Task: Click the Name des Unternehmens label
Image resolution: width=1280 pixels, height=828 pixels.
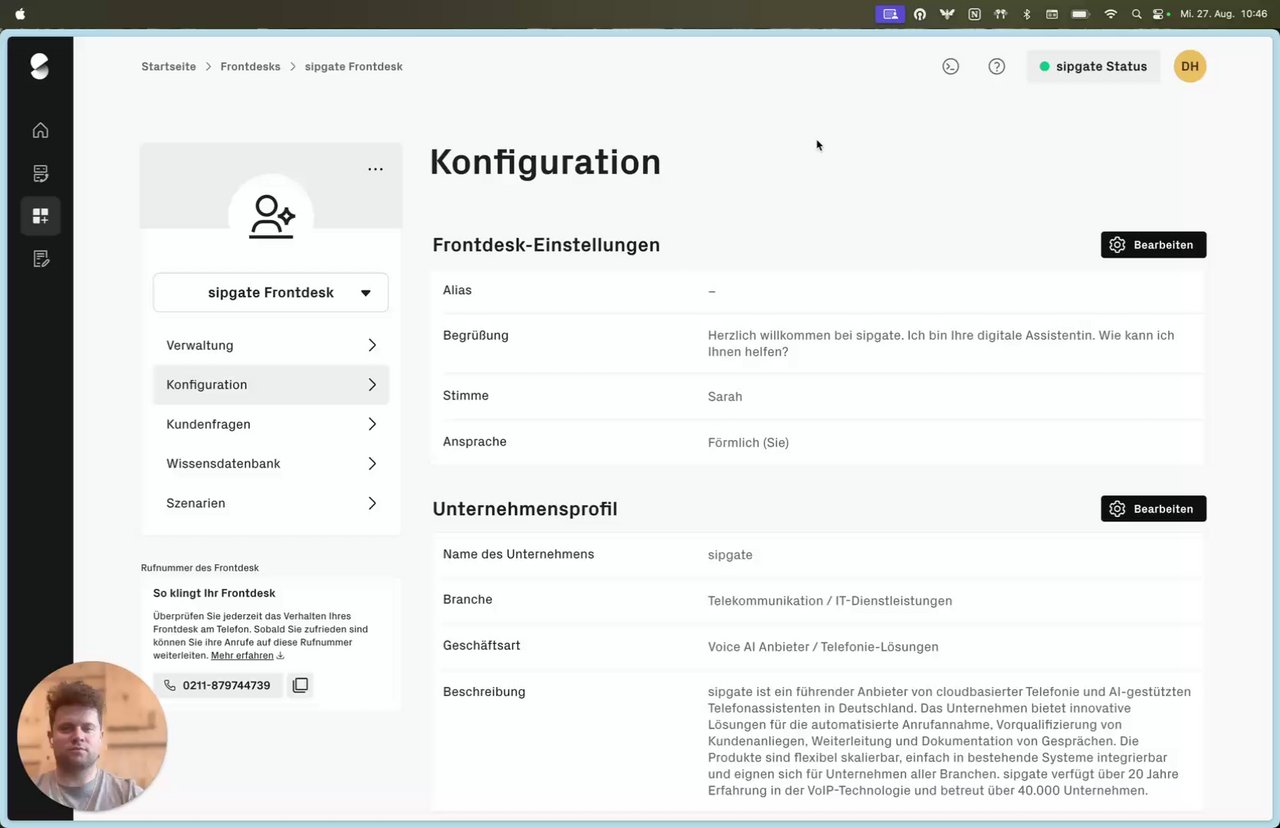Action: pos(518,554)
